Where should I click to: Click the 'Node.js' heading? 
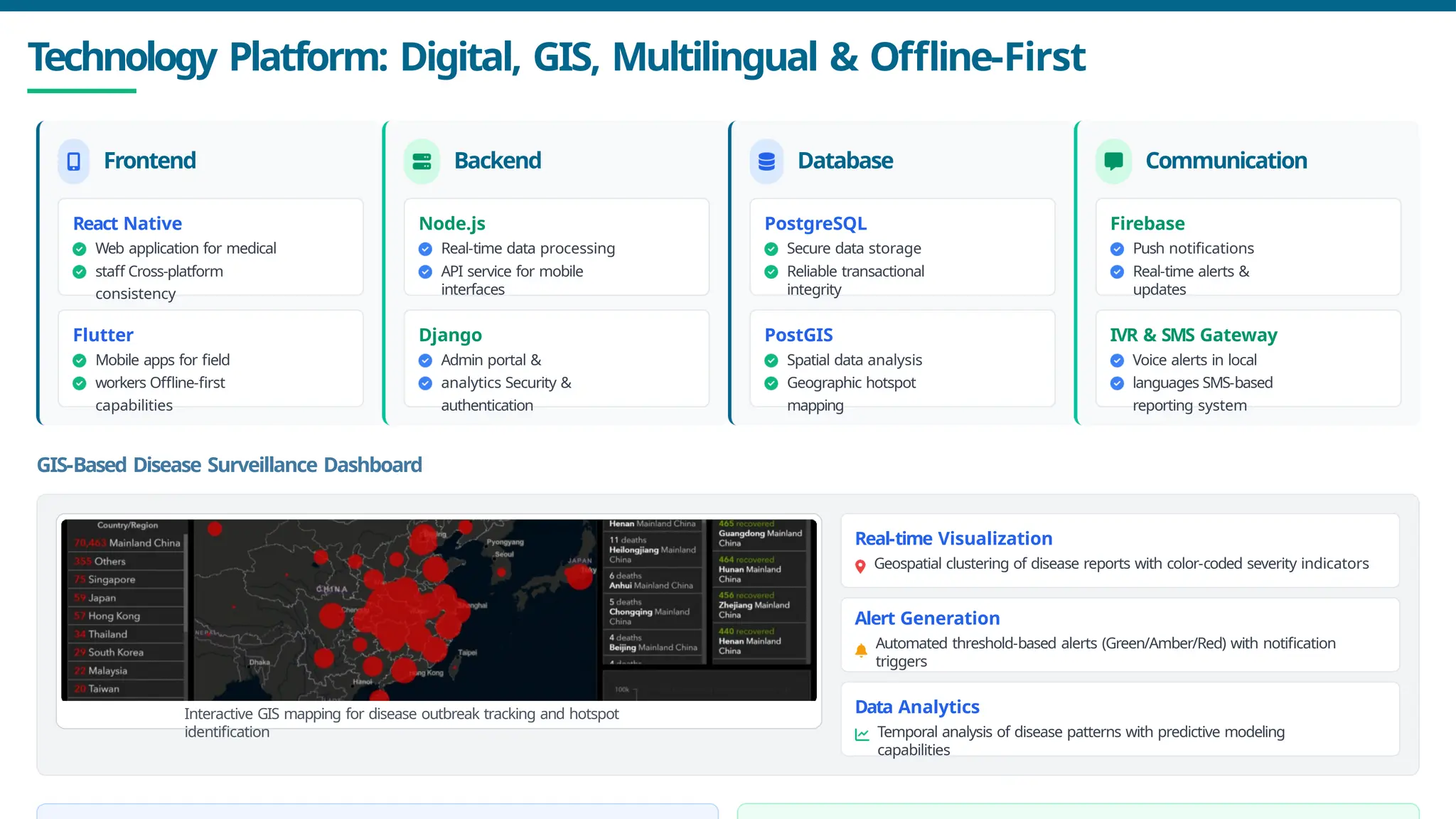pos(452,224)
